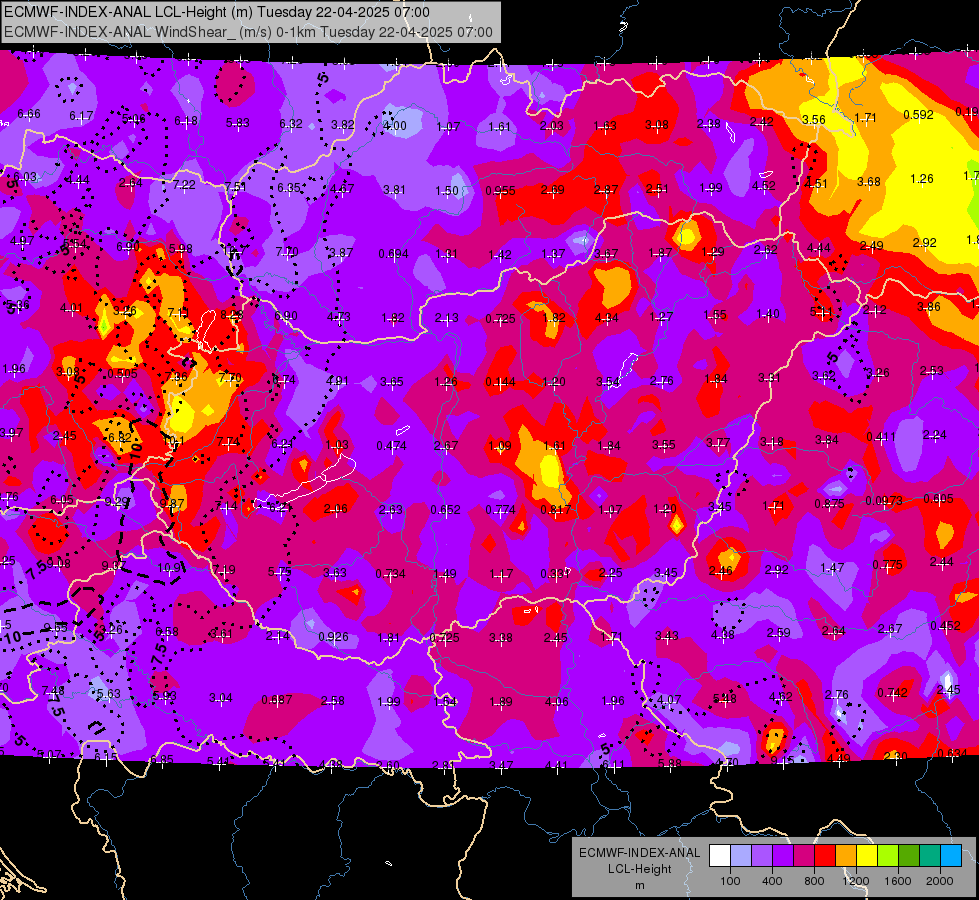Click wind shear value 5.63

point(109,693)
